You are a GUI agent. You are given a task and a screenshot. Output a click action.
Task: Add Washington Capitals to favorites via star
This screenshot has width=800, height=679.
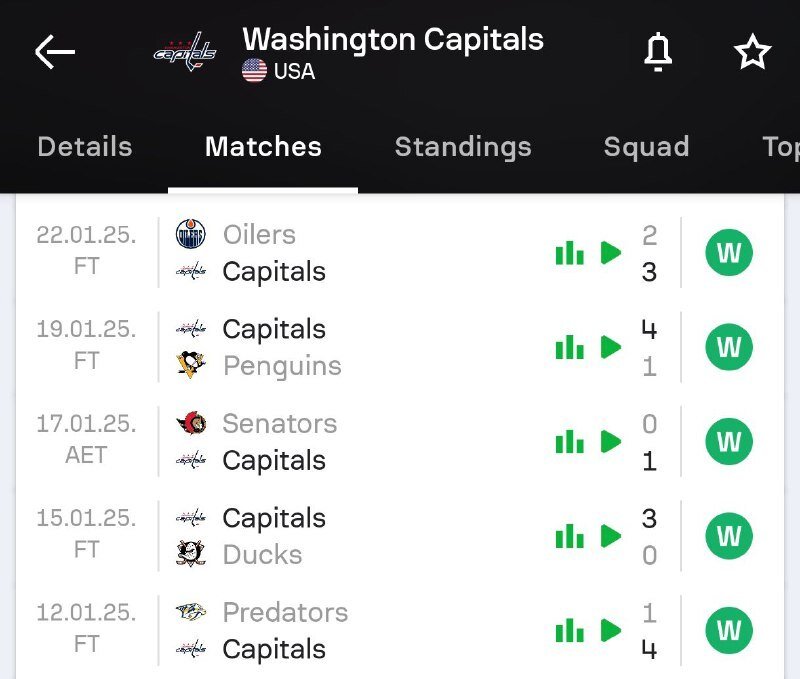(x=753, y=52)
